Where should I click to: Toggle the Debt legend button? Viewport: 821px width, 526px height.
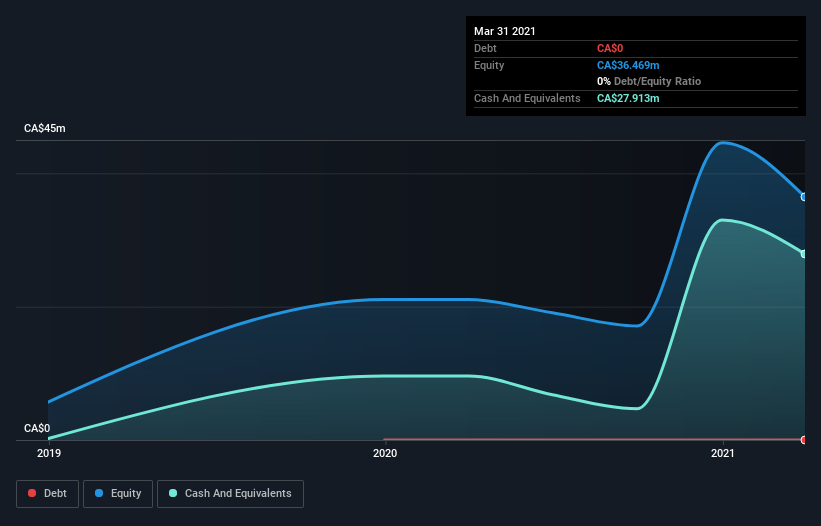click(48, 494)
